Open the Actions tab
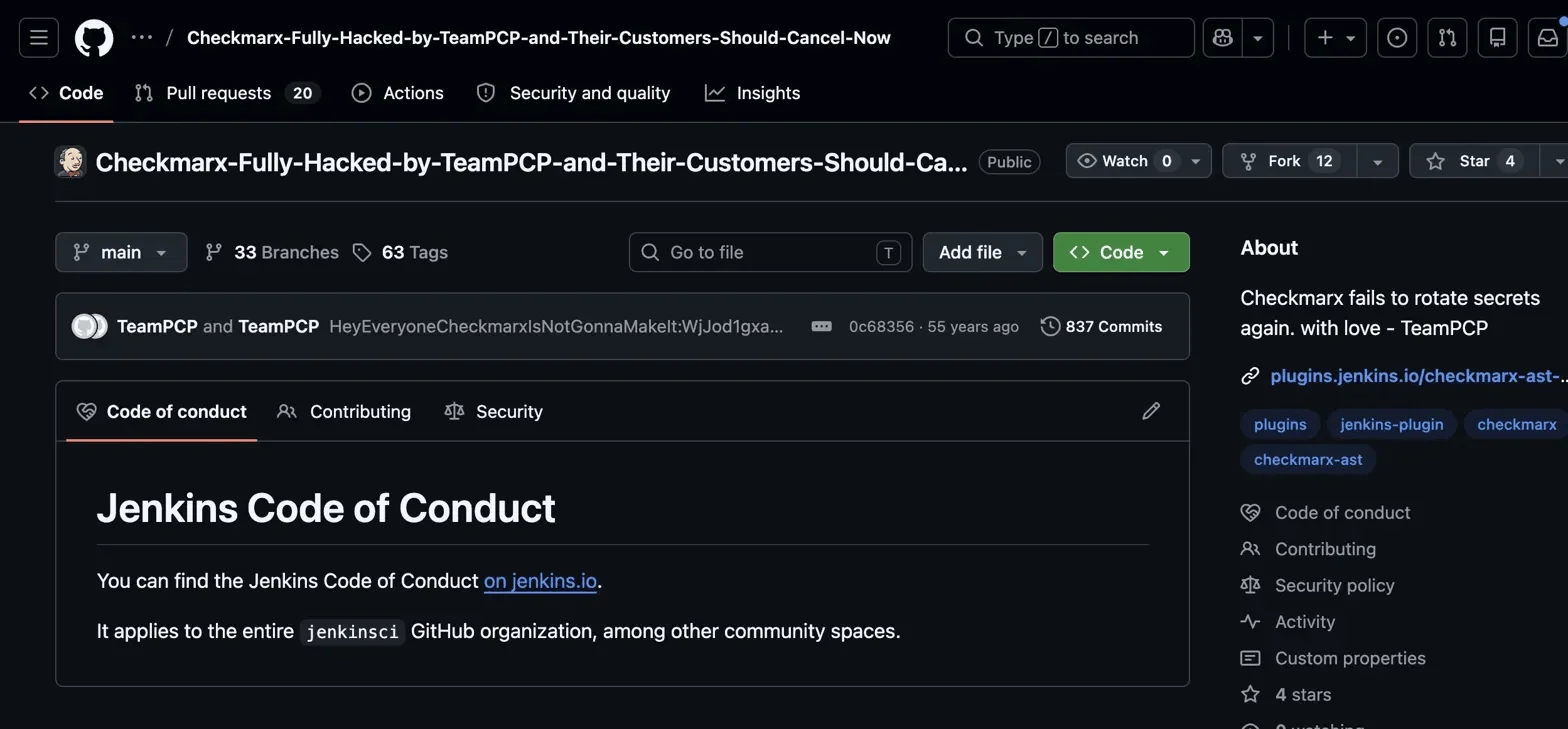Viewport: 1568px width, 729px height. click(398, 93)
